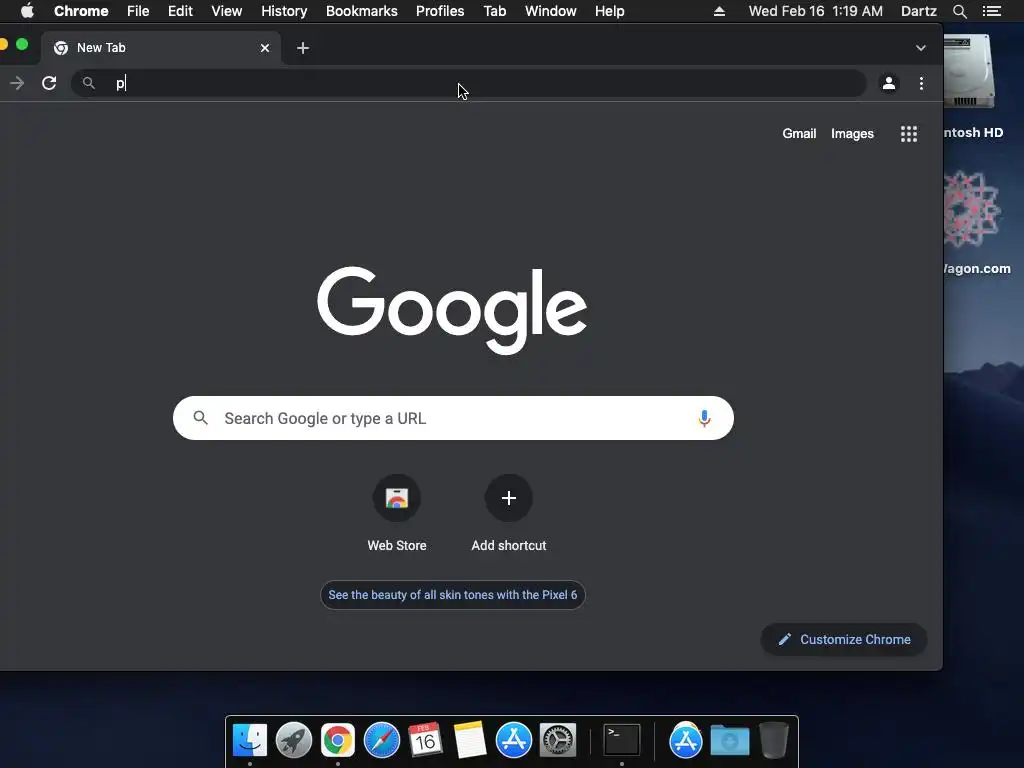Reload the page with the refresh icon
This screenshot has width=1024, height=768.
coord(49,83)
